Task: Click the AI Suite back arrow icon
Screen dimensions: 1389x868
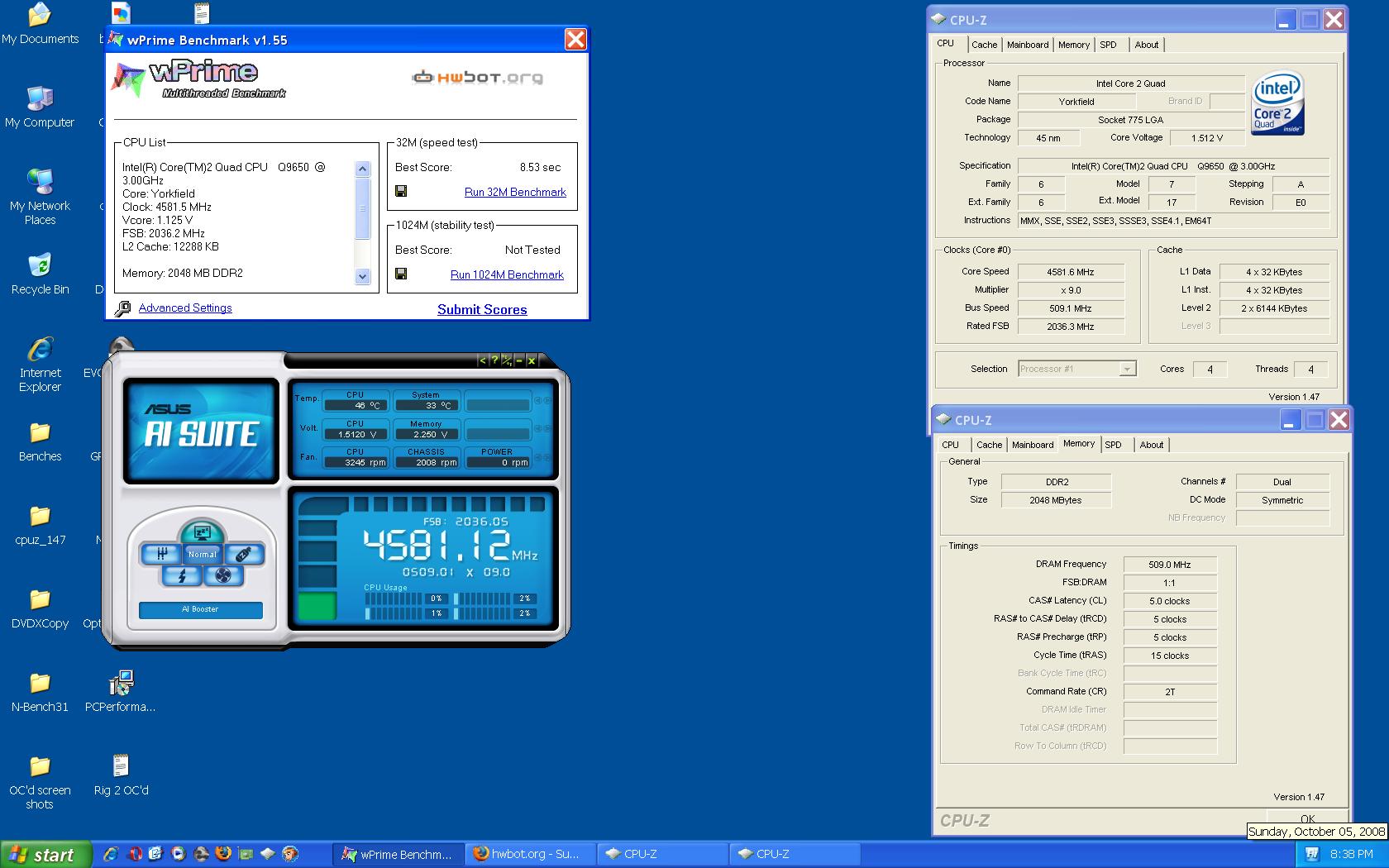Action: pos(483,360)
